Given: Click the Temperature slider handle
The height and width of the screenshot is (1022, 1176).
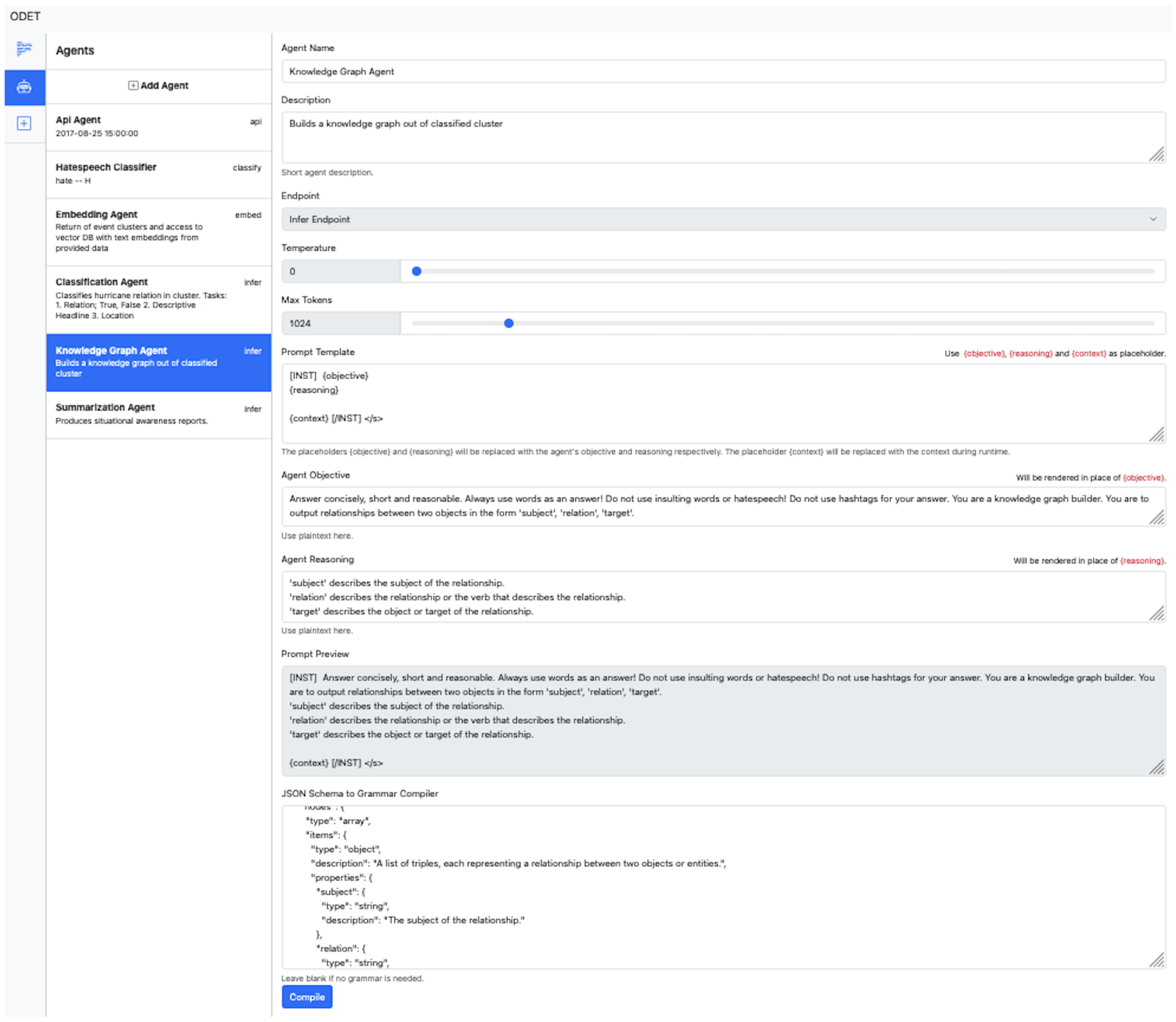Looking at the screenshot, I should (x=416, y=271).
